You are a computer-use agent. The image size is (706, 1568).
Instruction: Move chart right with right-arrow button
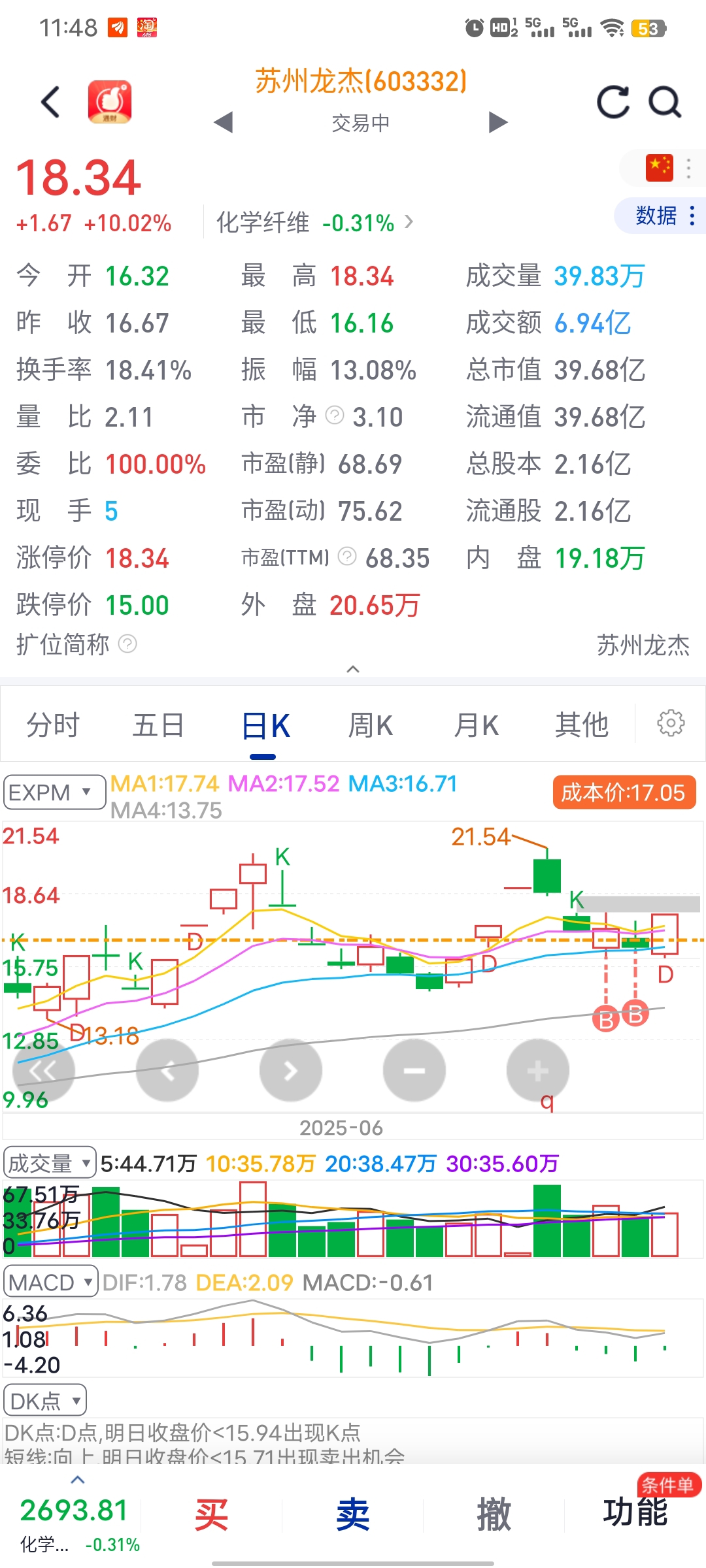[x=290, y=1070]
